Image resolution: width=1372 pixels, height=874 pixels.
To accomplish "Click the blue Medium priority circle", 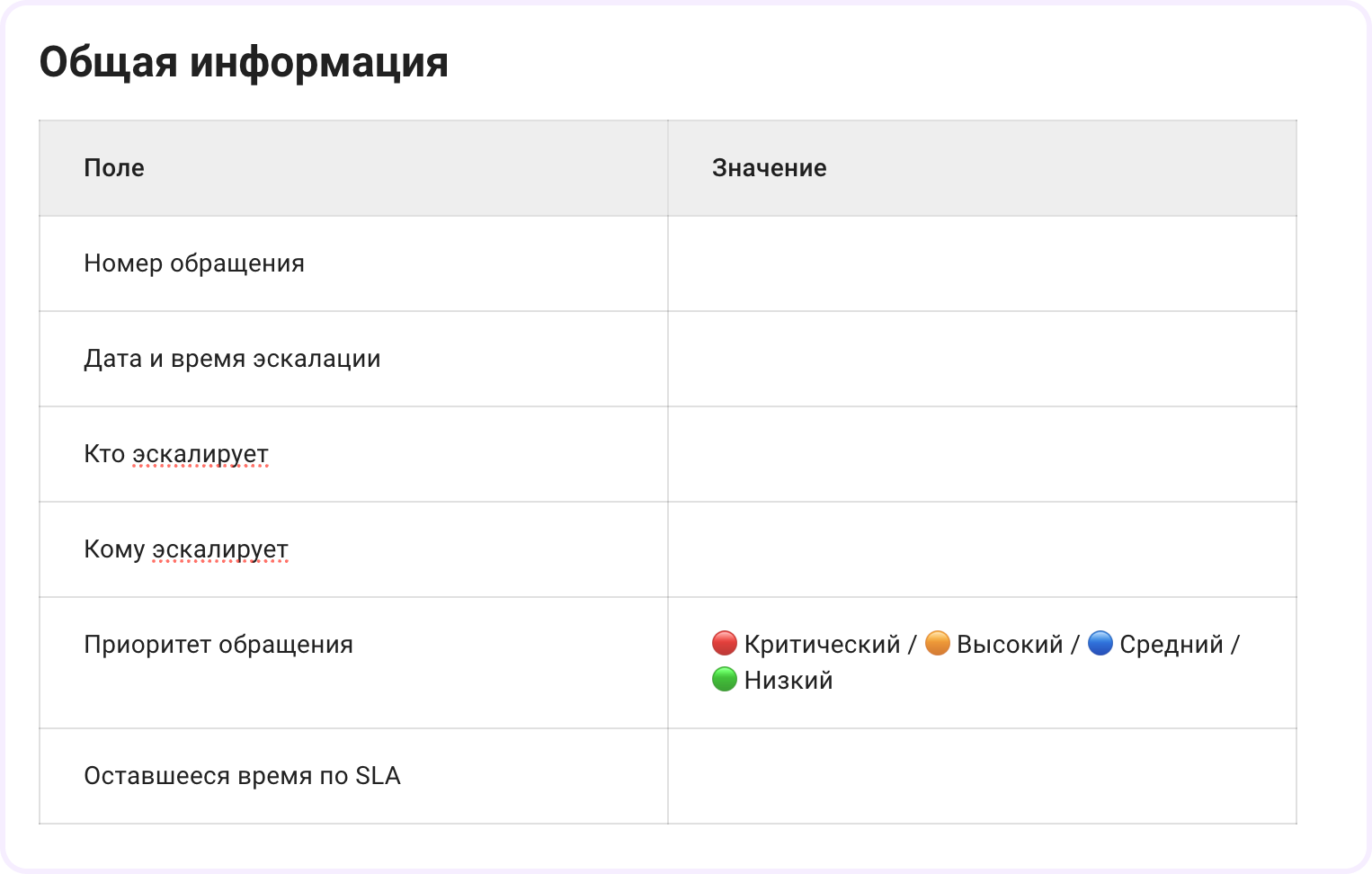I will (1100, 644).
